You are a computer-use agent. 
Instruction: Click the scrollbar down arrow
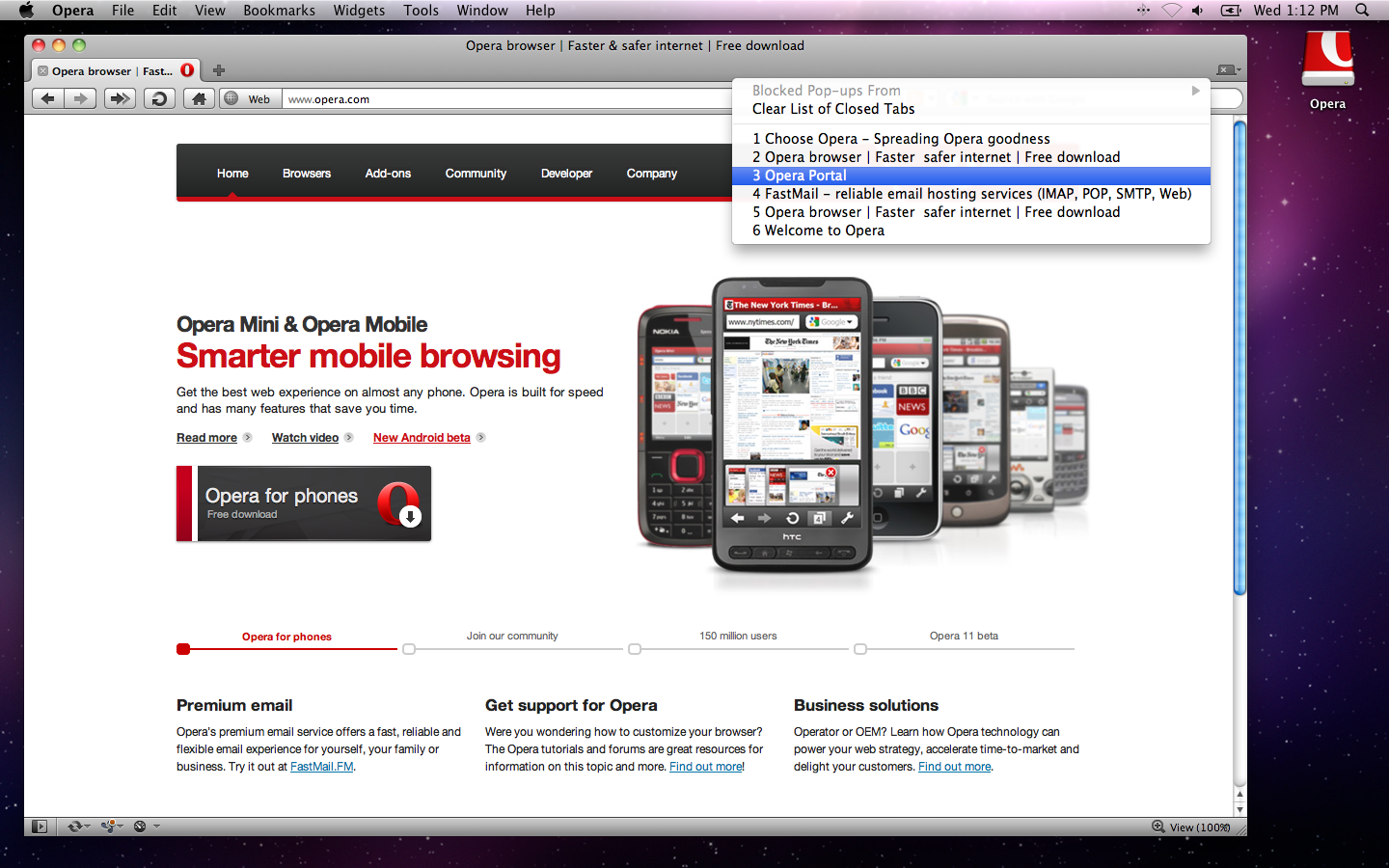[1239, 810]
